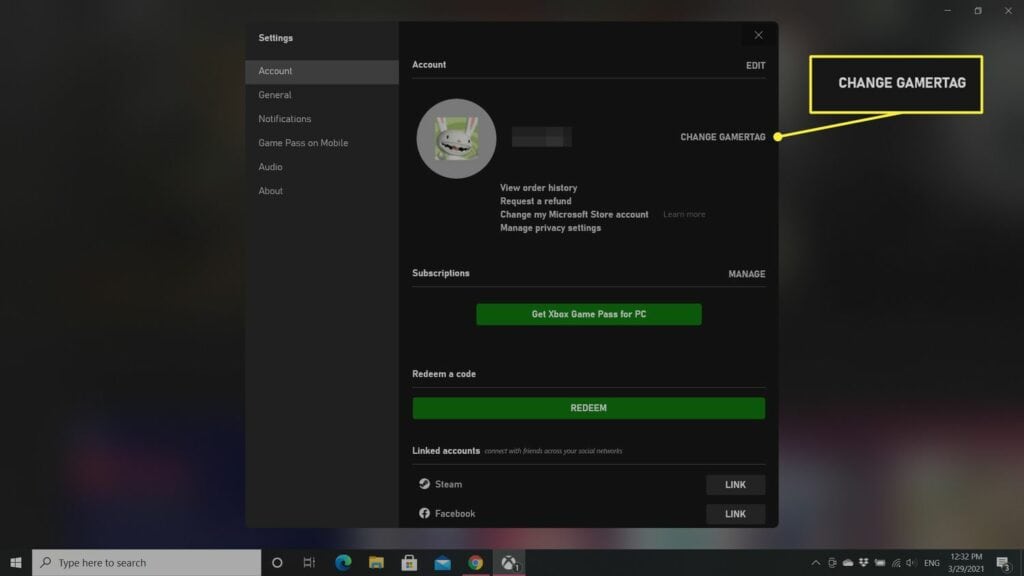
Task: Click the Steam icon under Linked accounts
Action: (x=424, y=484)
